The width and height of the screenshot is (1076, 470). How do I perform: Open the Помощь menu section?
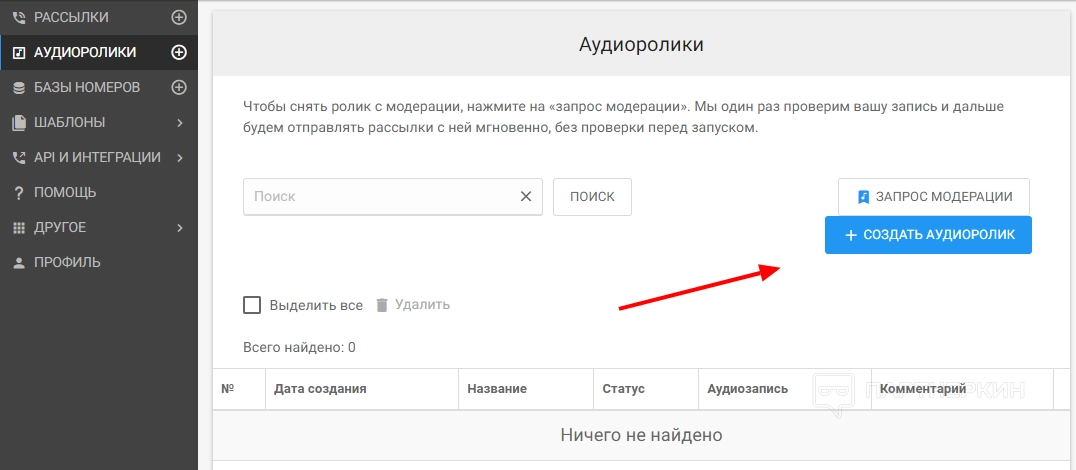pyautogui.click(x=99, y=193)
